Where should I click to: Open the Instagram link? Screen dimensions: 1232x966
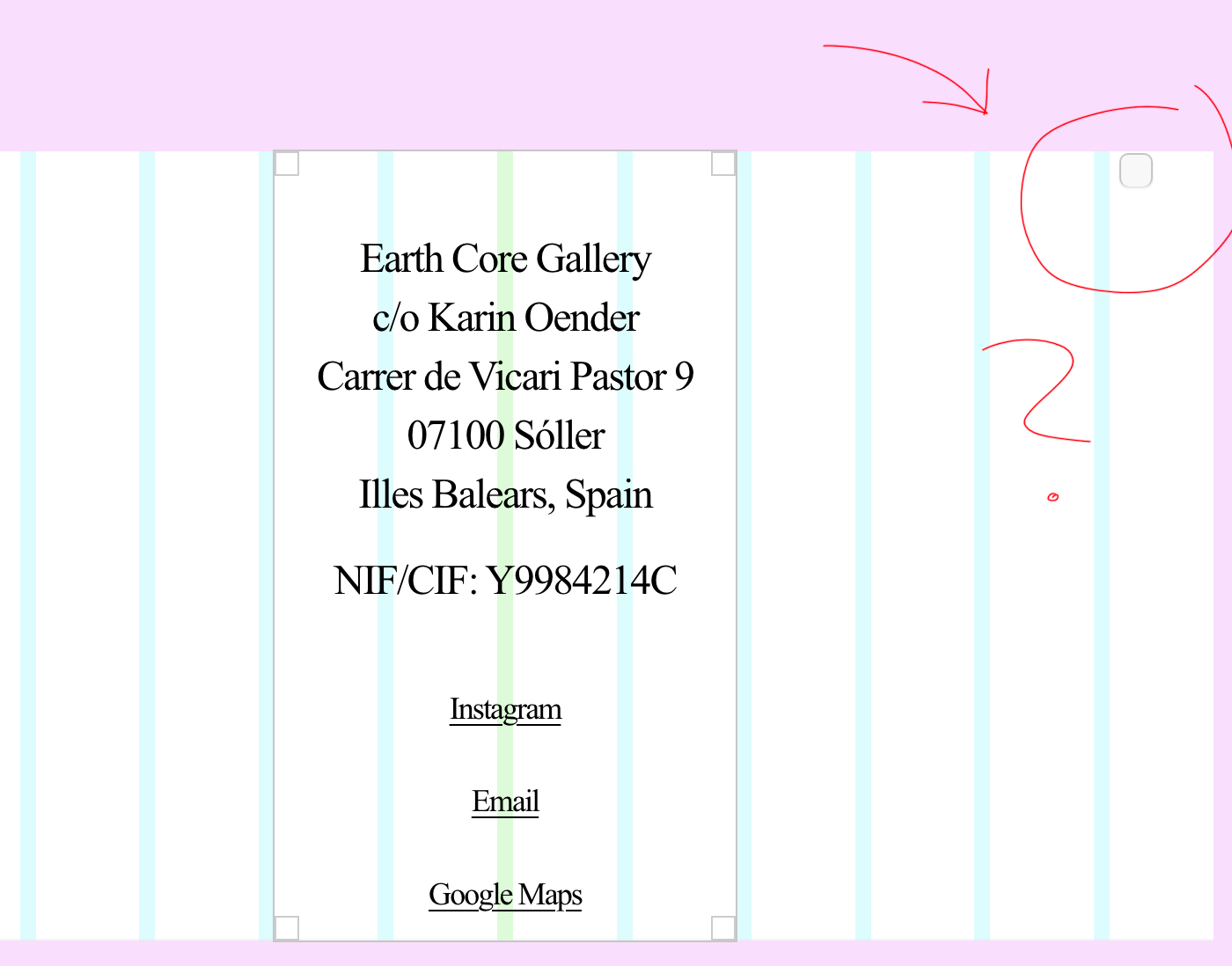click(505, 709)
